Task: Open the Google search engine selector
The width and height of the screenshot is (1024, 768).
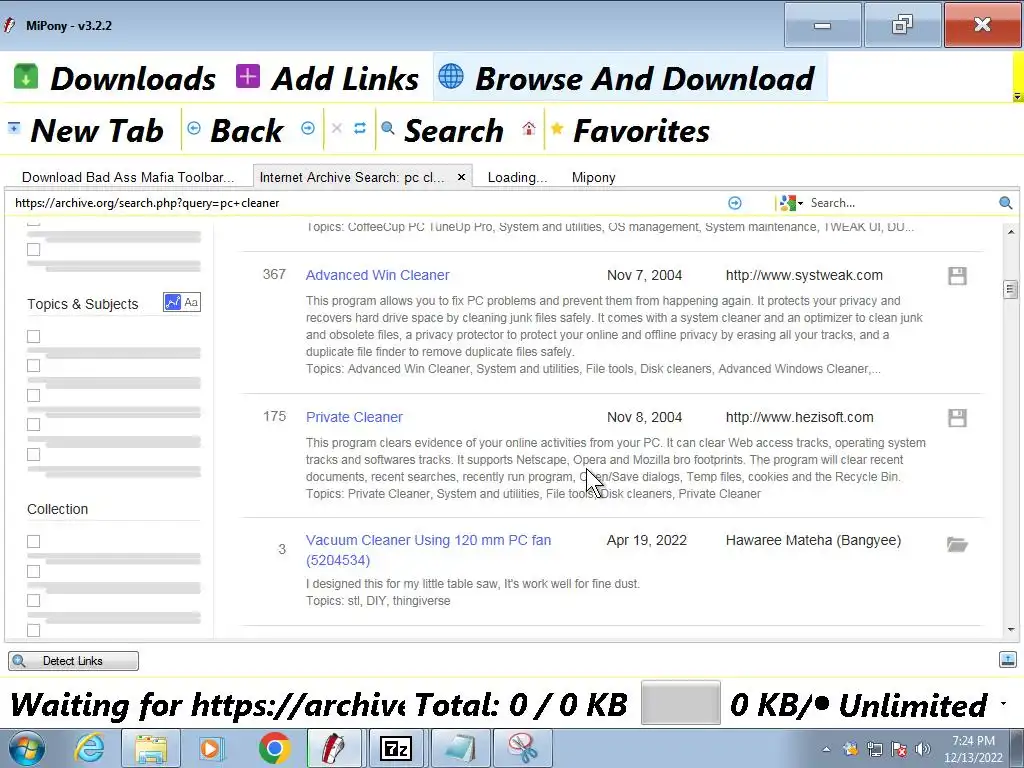Action: [791, 203]
